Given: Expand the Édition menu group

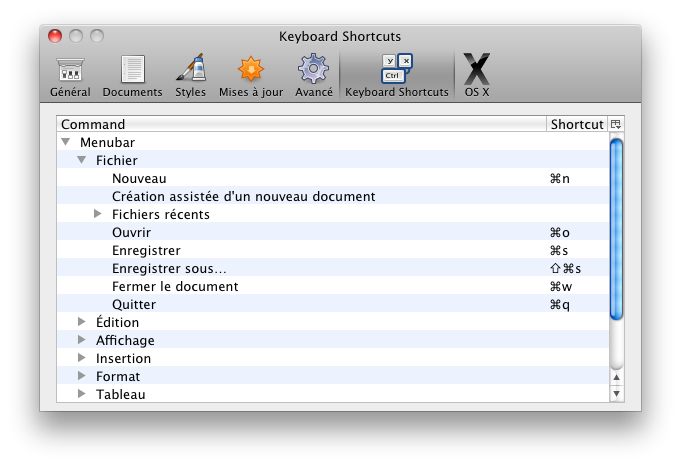Looking at the screenshot, I should click(82, 322).
